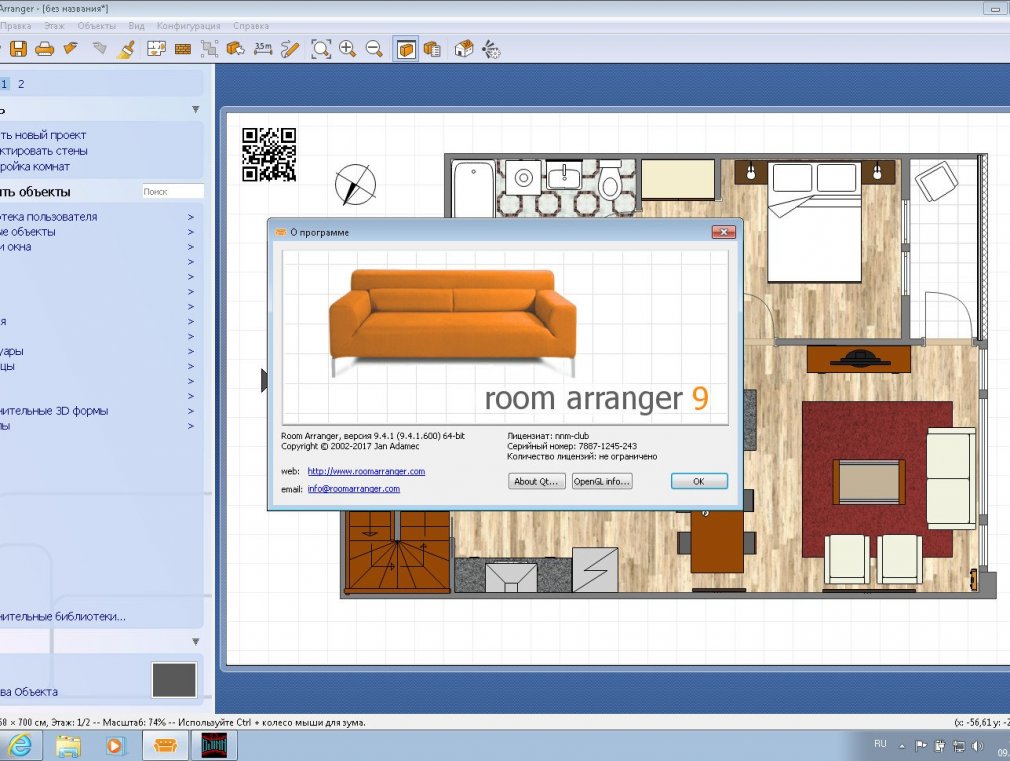Click the info@roomarranger.com email link
Viewport: 1010px width, 761px height.
click(354, 488)
